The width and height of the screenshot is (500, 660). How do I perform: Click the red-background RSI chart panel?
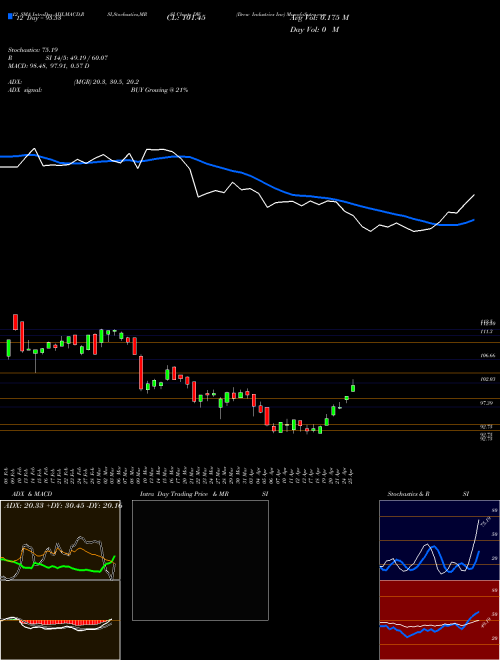coord(439,620)
